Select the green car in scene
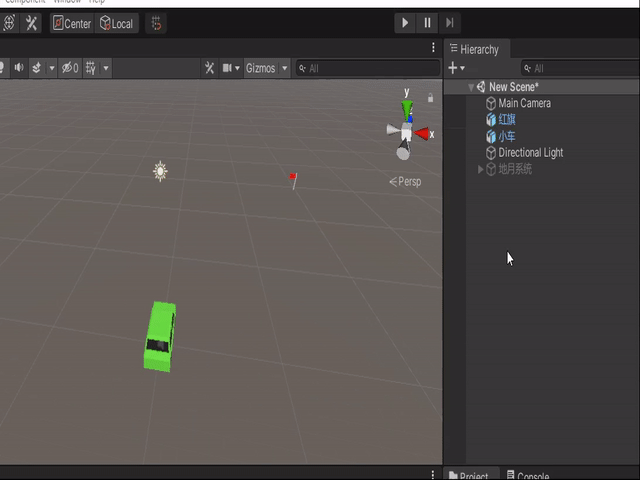This screenshot has width=640, height=480. (160, 337)
